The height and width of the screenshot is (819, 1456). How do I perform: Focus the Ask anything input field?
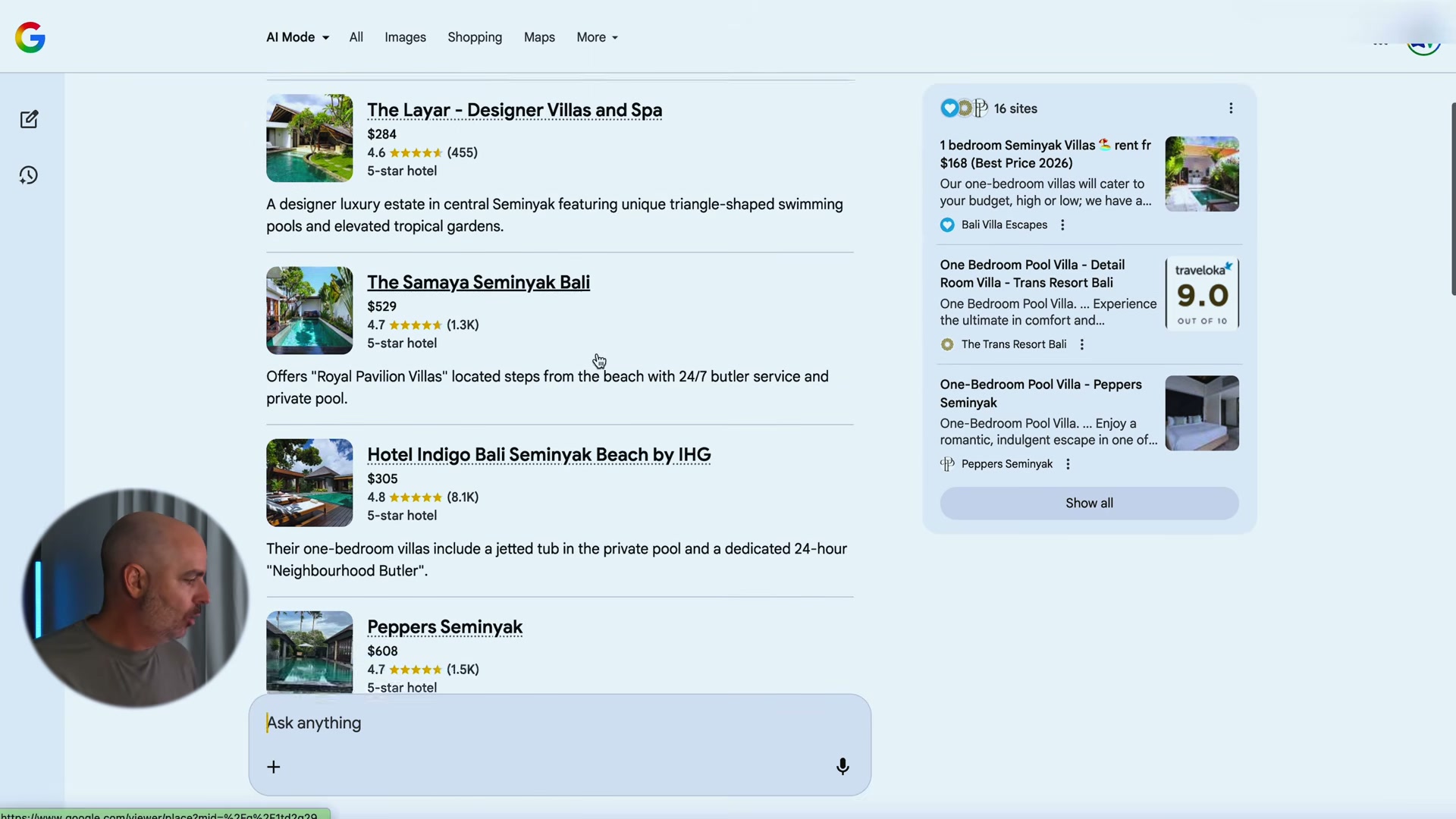[x=560, y=723]
